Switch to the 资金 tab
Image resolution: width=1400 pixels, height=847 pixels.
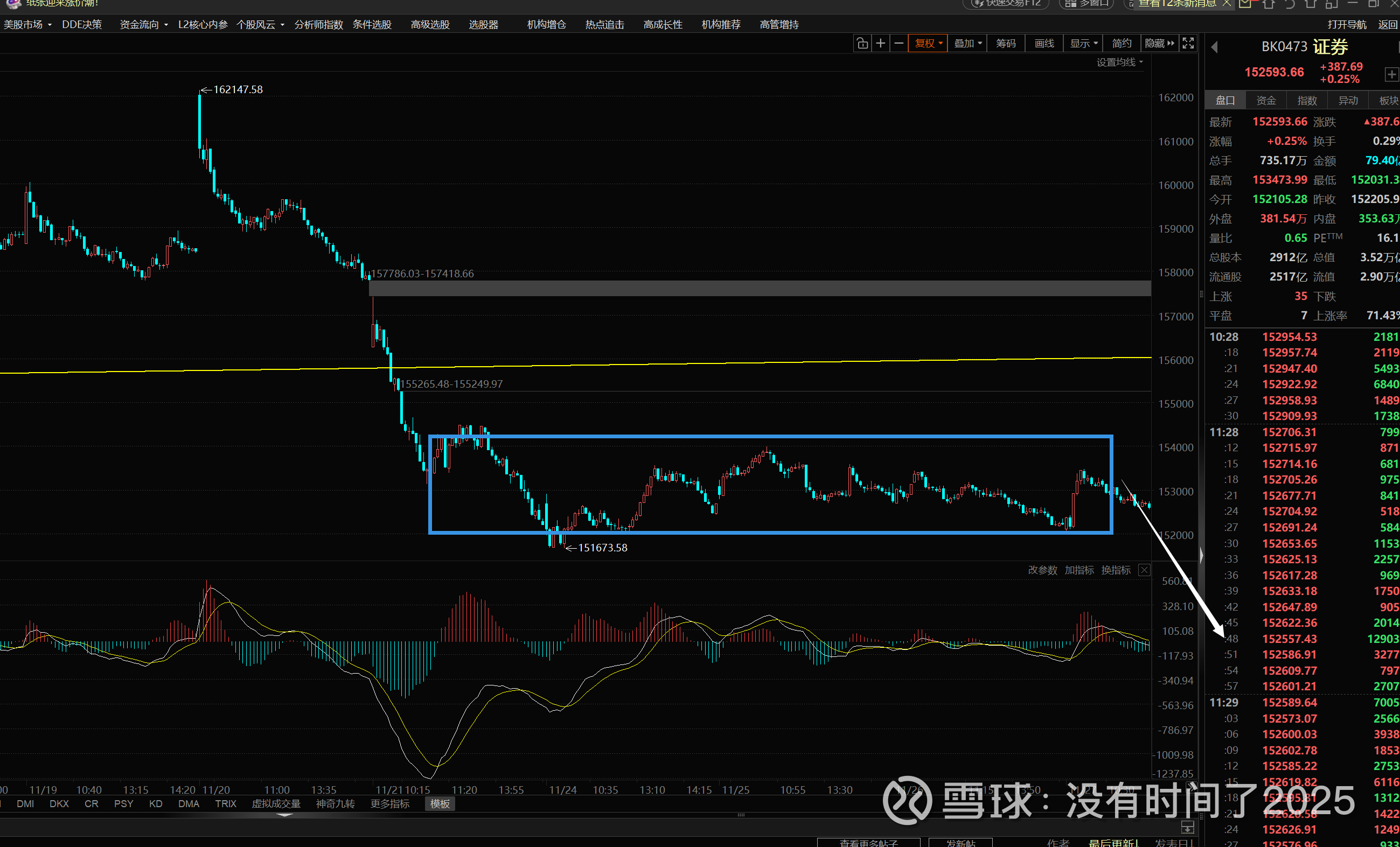[x=1265, y=101]
